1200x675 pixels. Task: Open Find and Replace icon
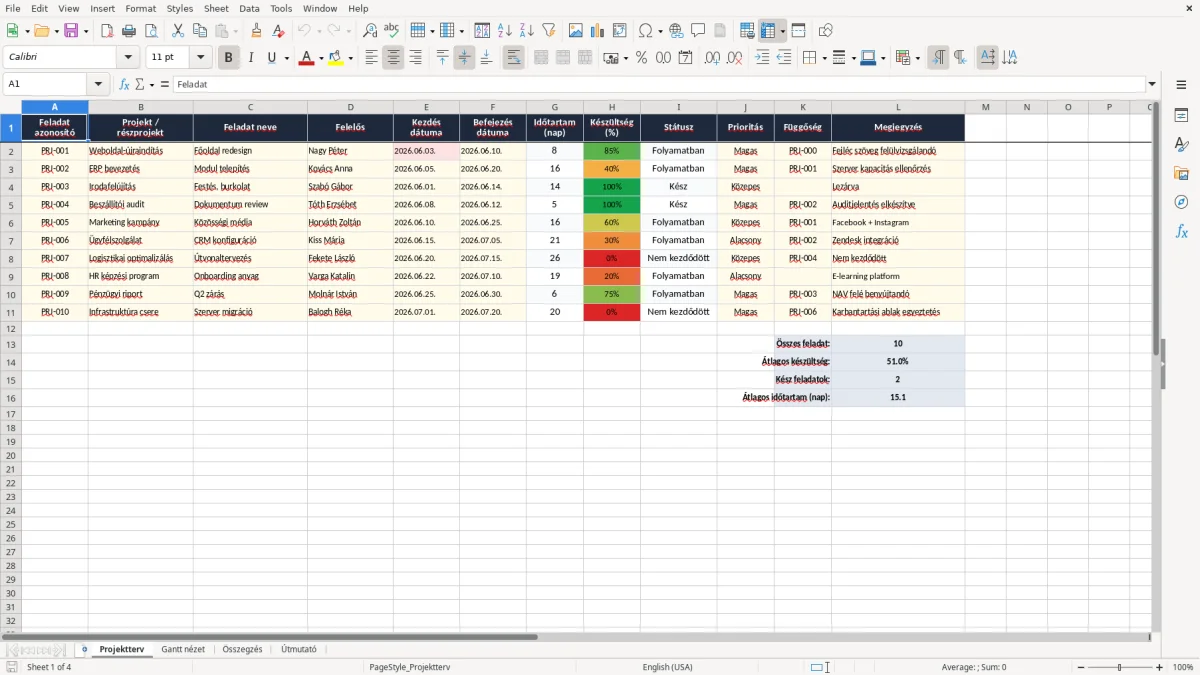pos(370,31)
